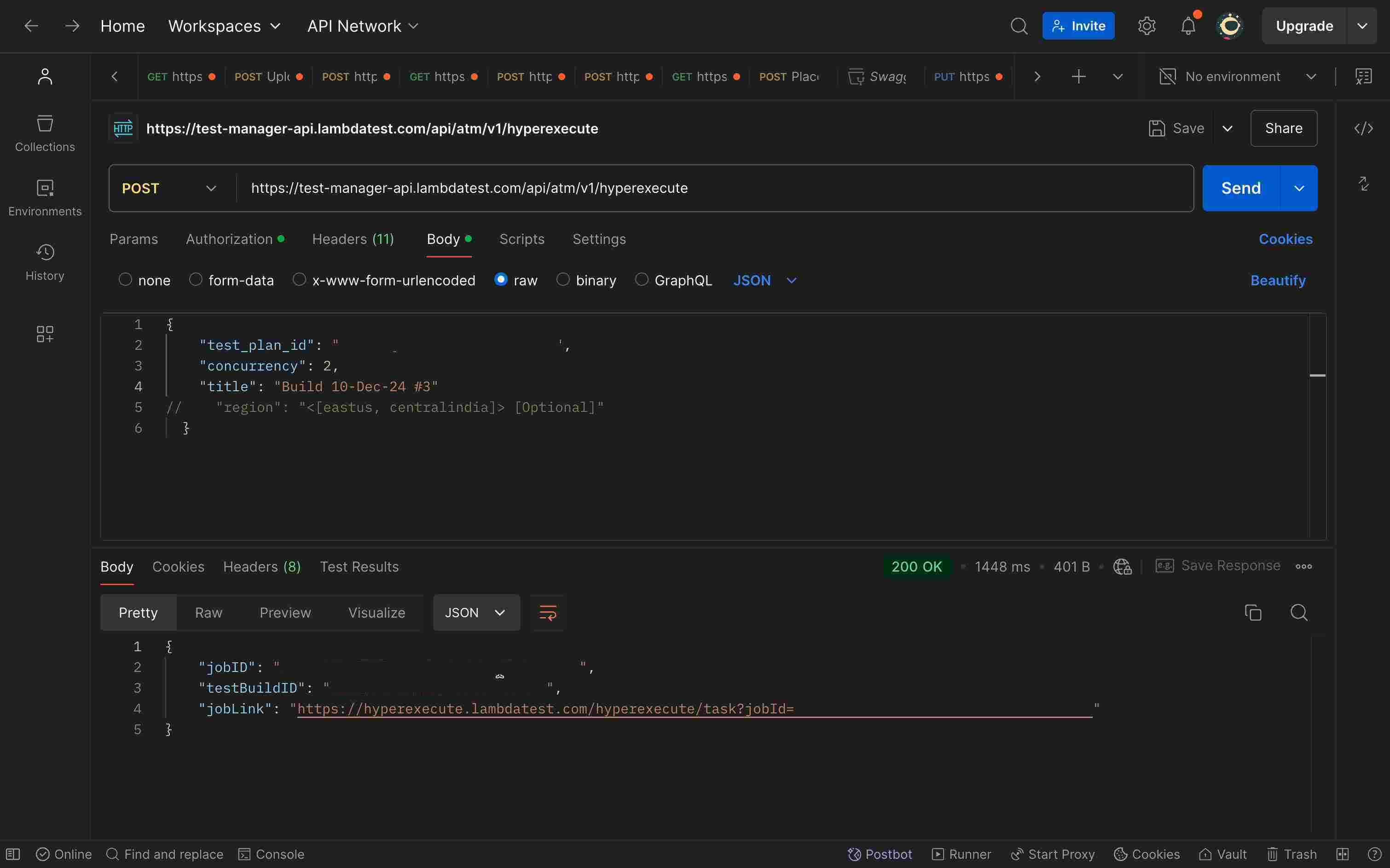This screenshot has width=1390, height=868.
Task: Open the tab list dropdown chevron
Action: tap(1117, 76)
